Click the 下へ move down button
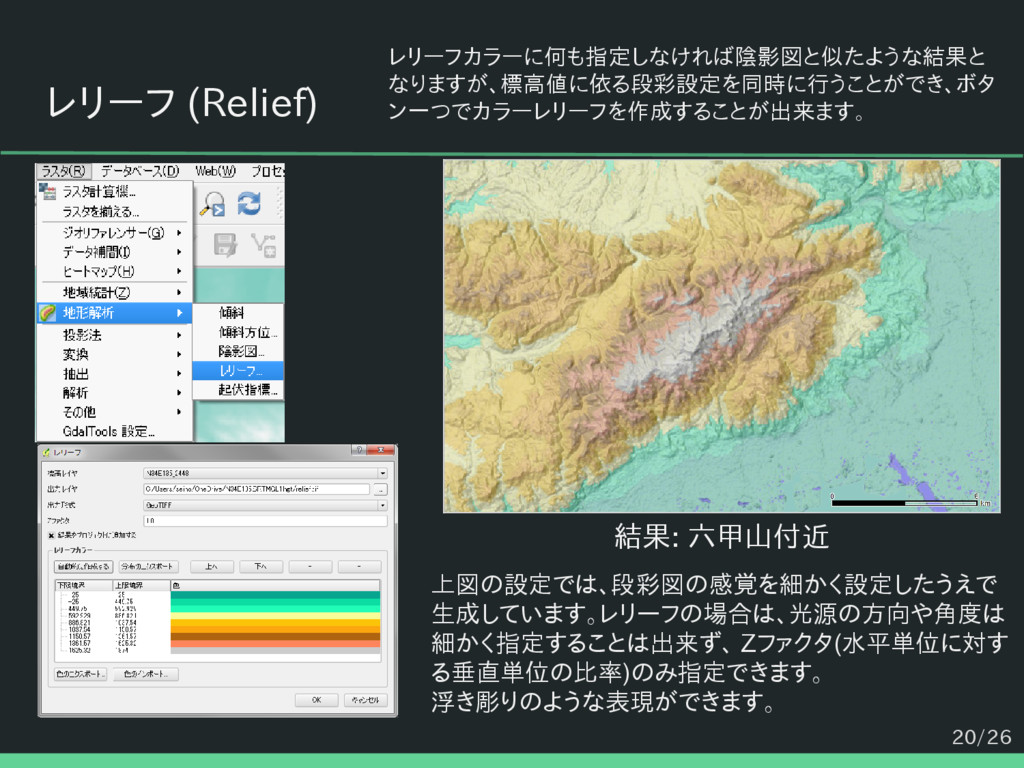Viewport: 1024px width, 768px height. [261, 566]
